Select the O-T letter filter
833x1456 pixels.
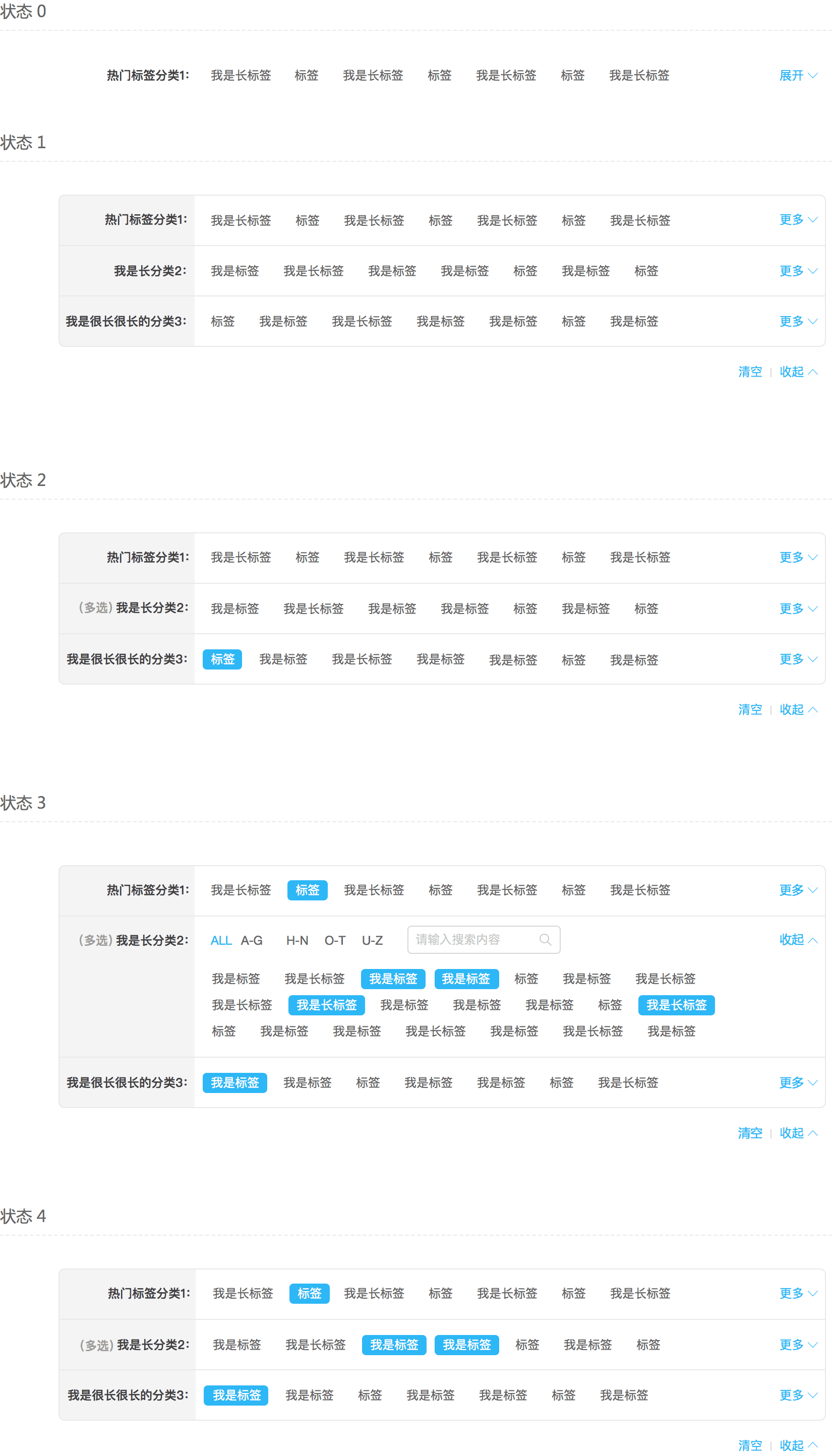pos(335,941)
